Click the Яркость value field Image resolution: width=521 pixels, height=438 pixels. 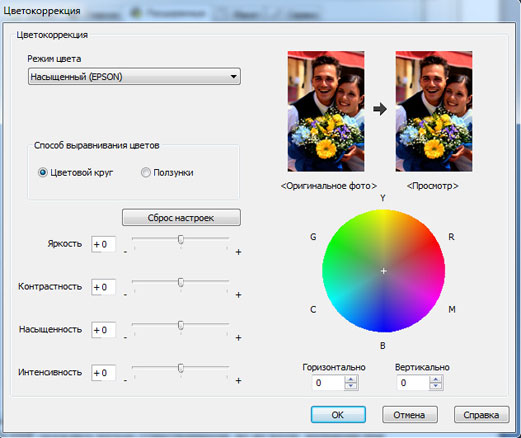pos(104,244)
